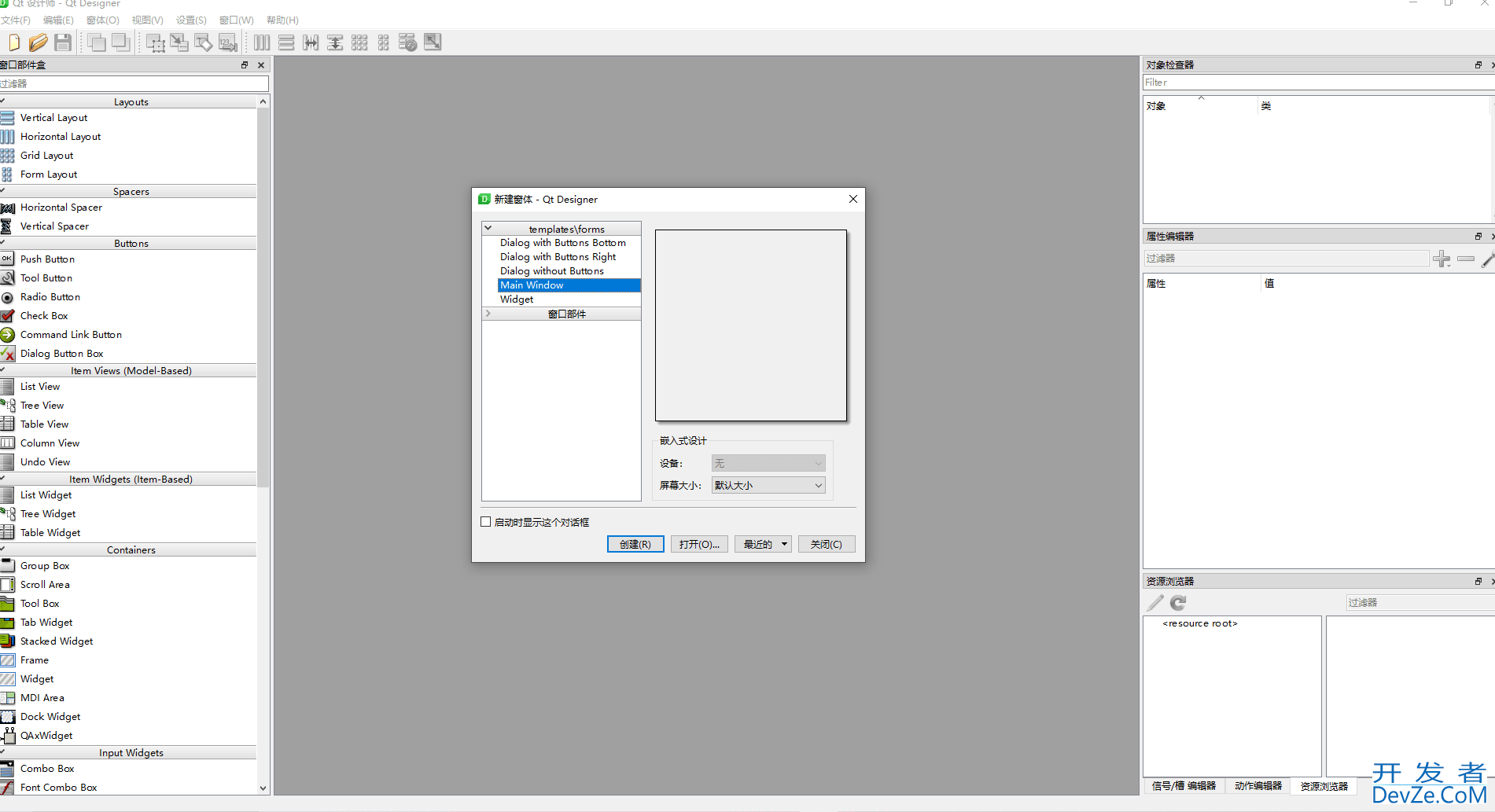Collapse the Item Widgets (Item-Based) category

[128, 479]
